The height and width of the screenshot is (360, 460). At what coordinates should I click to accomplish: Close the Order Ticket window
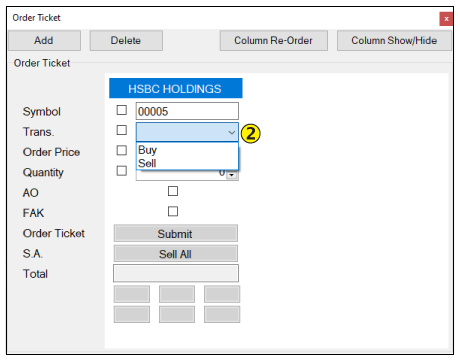click(446, 19)
